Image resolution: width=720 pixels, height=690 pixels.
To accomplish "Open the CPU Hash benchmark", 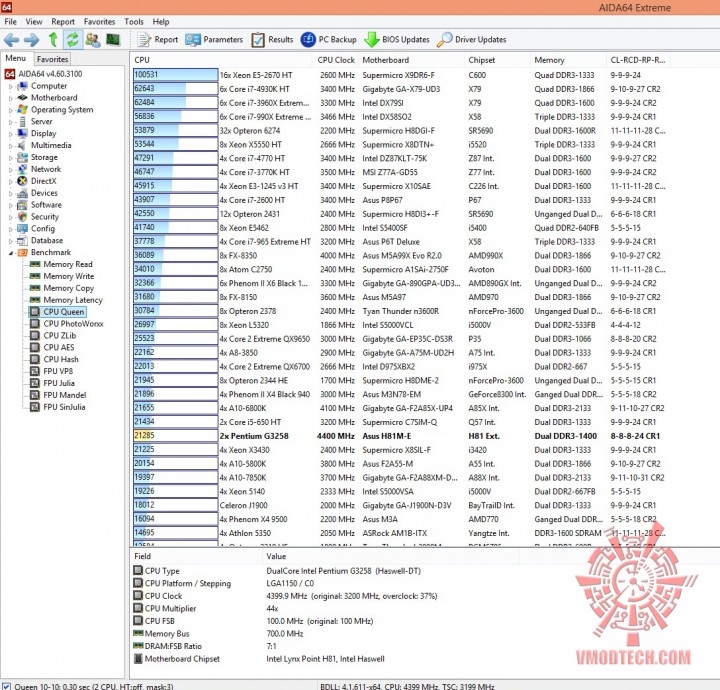I will click(x=61, y=359).
